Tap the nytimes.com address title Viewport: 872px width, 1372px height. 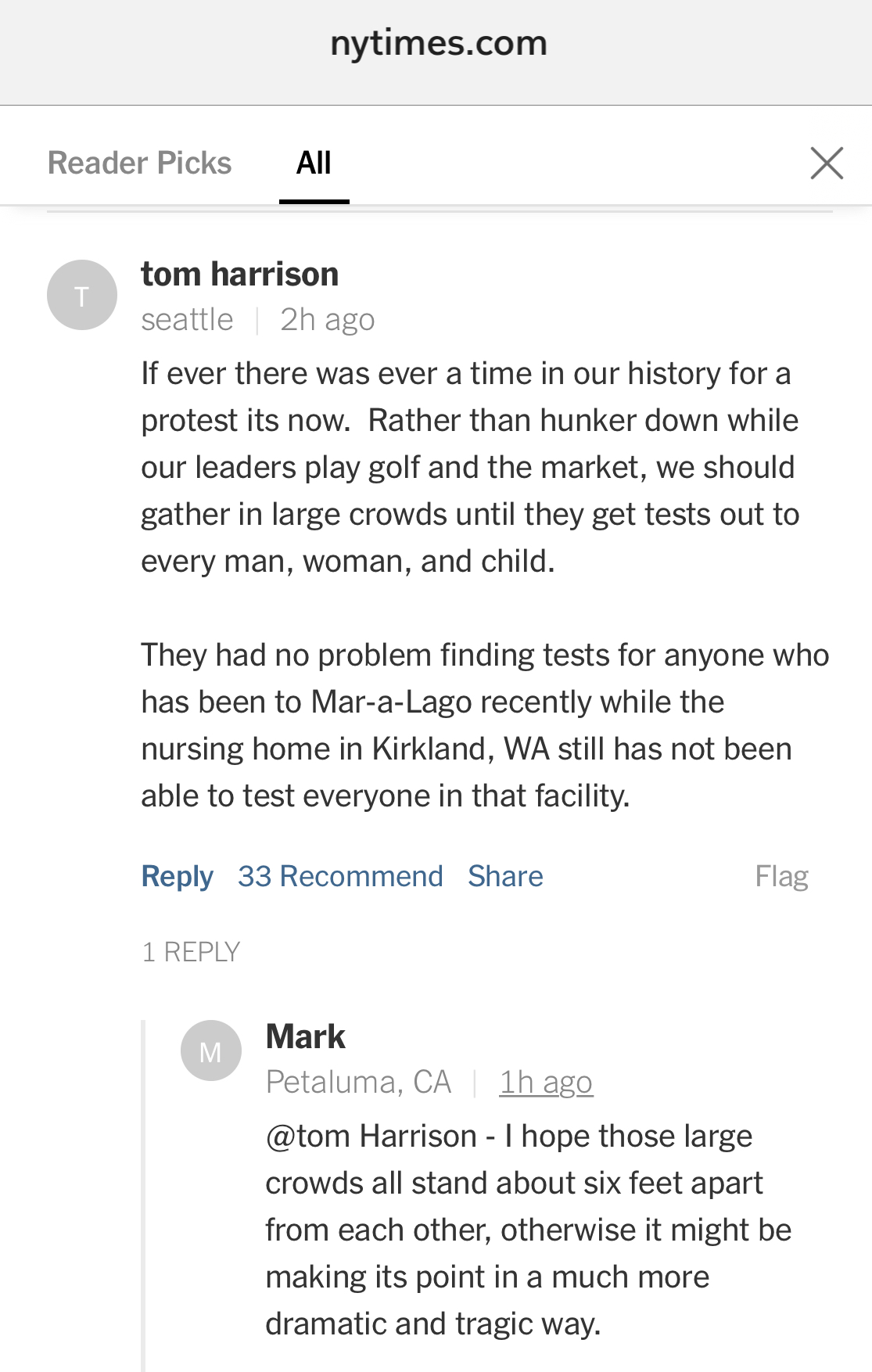tap(438, 44)
